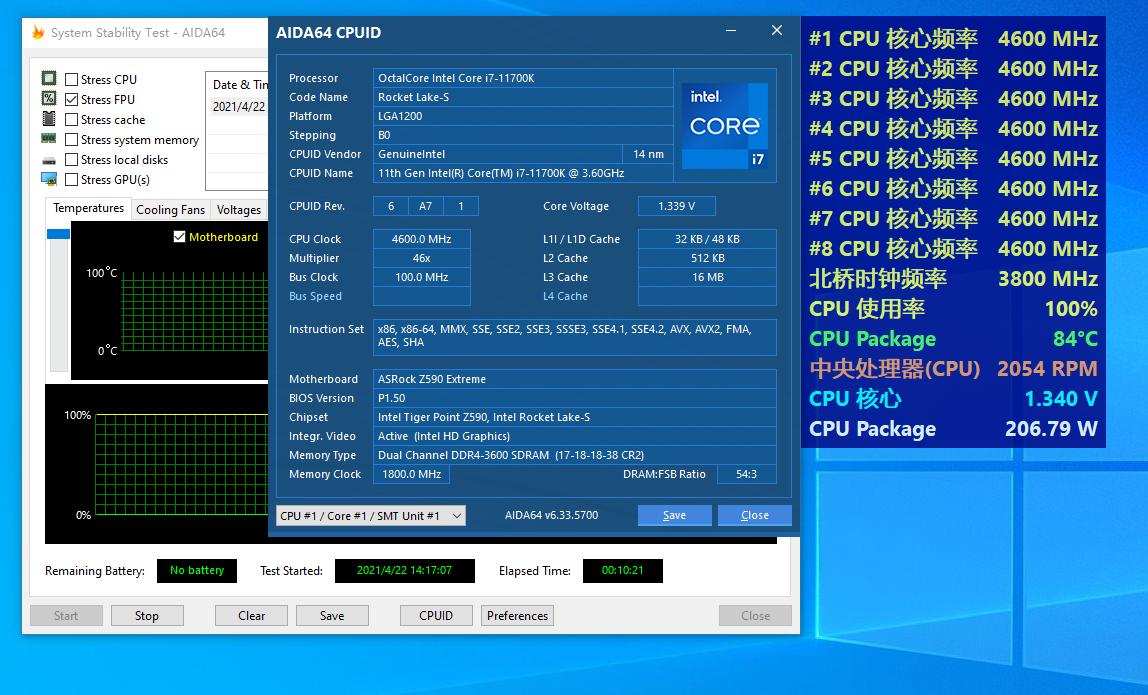
Task: Close the AIDA64 CPUID dialog with X
Action: click(x=777, y=31)
